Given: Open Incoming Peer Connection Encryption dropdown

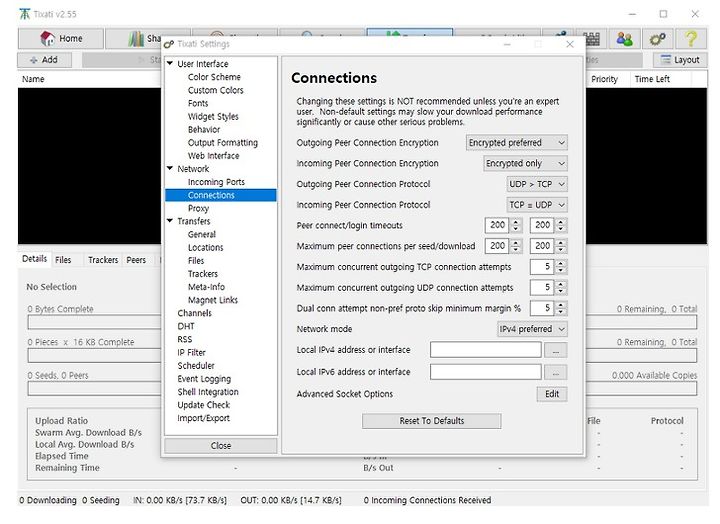Looking at the screenshot, I should pos(525,163).
